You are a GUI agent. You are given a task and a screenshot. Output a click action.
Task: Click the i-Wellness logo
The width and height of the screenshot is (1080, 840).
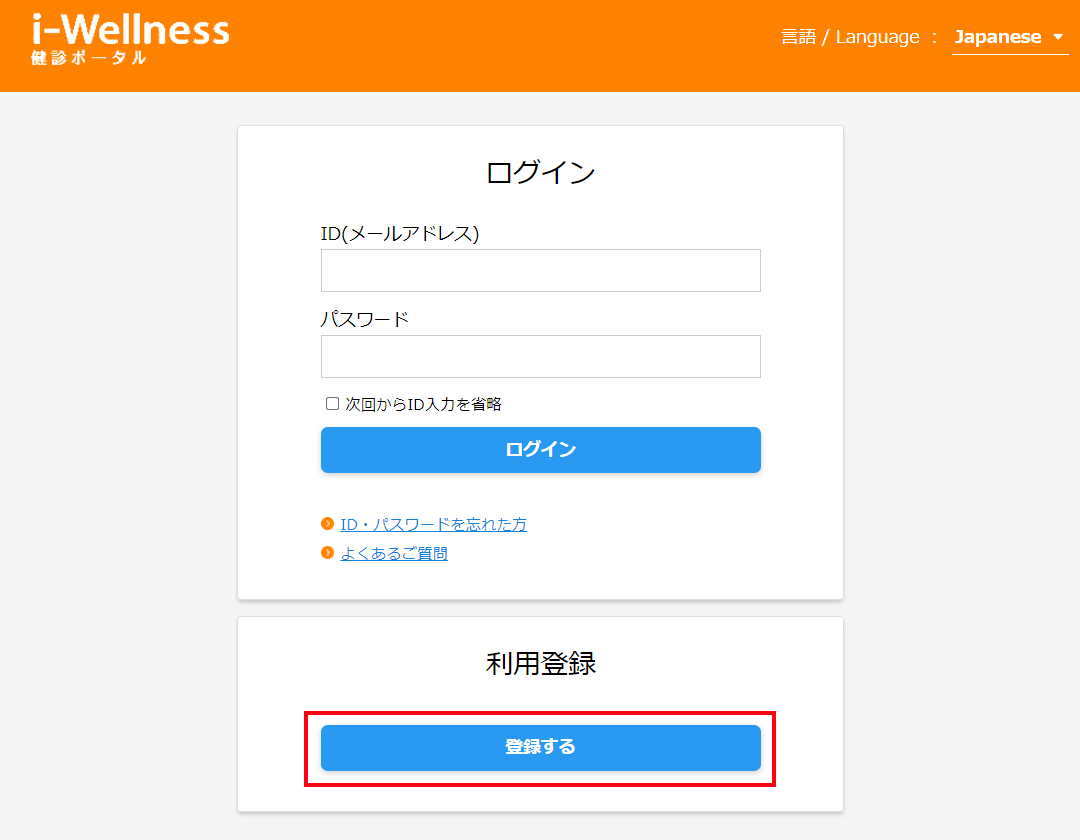[130, 30]
